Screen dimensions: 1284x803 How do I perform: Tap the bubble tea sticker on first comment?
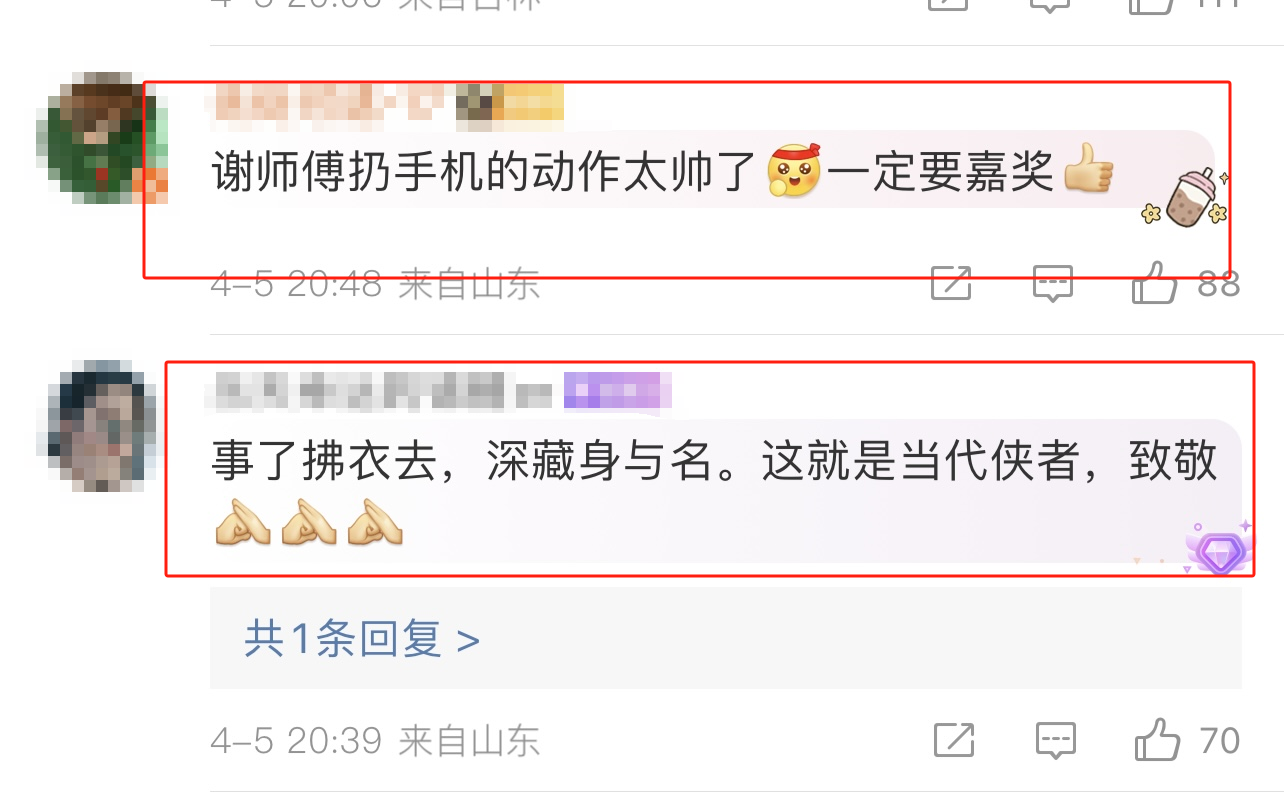tap(1187, 199)
